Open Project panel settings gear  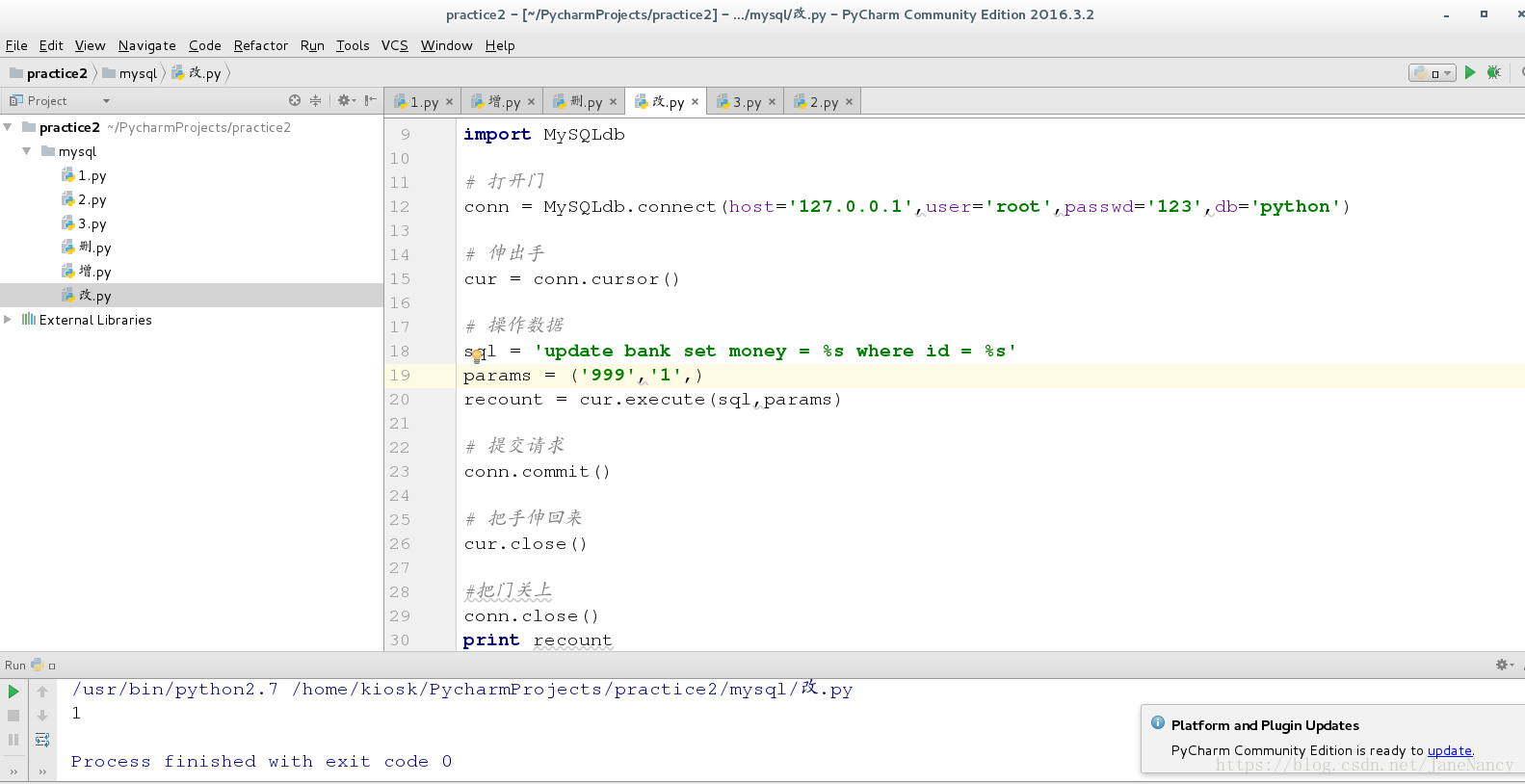click(344, 100)
